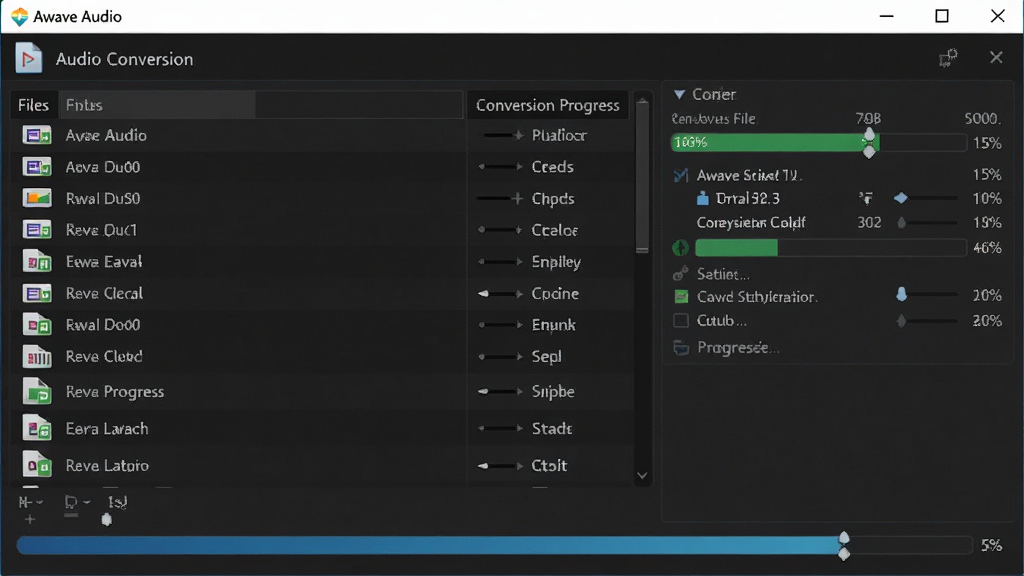This screenshot has height=576, width=1024.
Task: Click the 302 value beside Coreysiens Coldf
Action: pos(869,223)
